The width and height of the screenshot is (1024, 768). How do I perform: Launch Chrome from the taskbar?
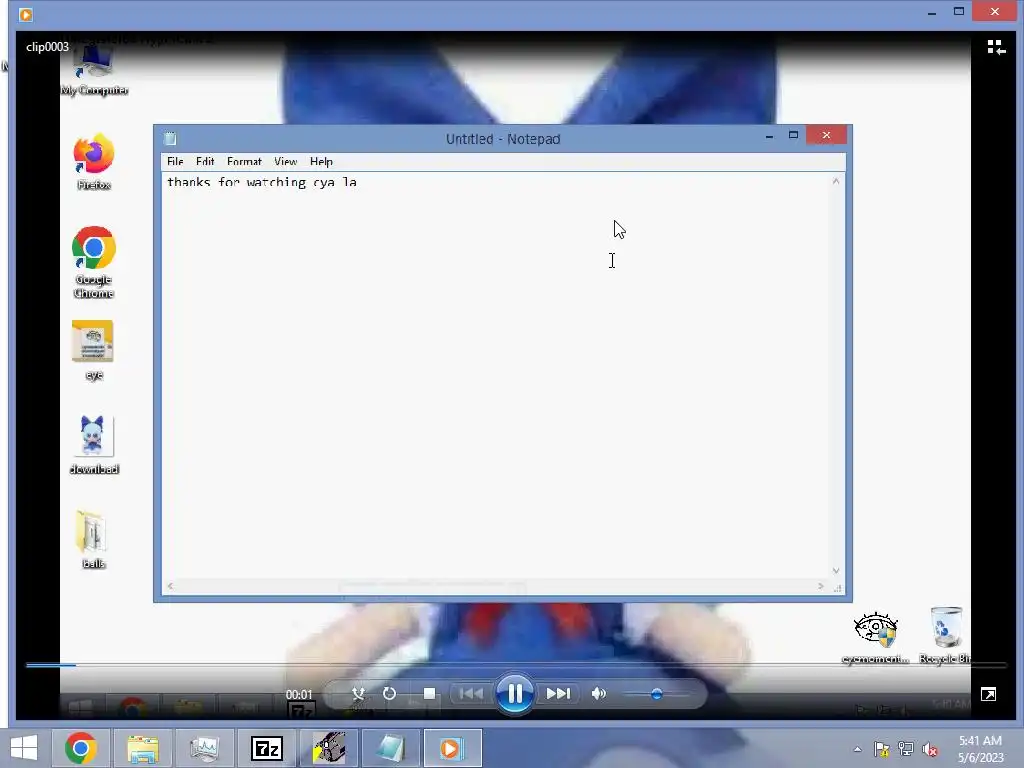coord(81,748)
